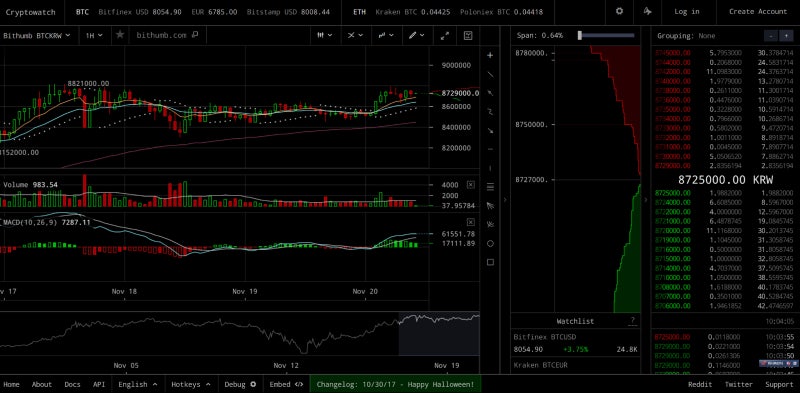This screenshot has height=393, width=800.
Task: Click the Create Account button
Action: 758,11
